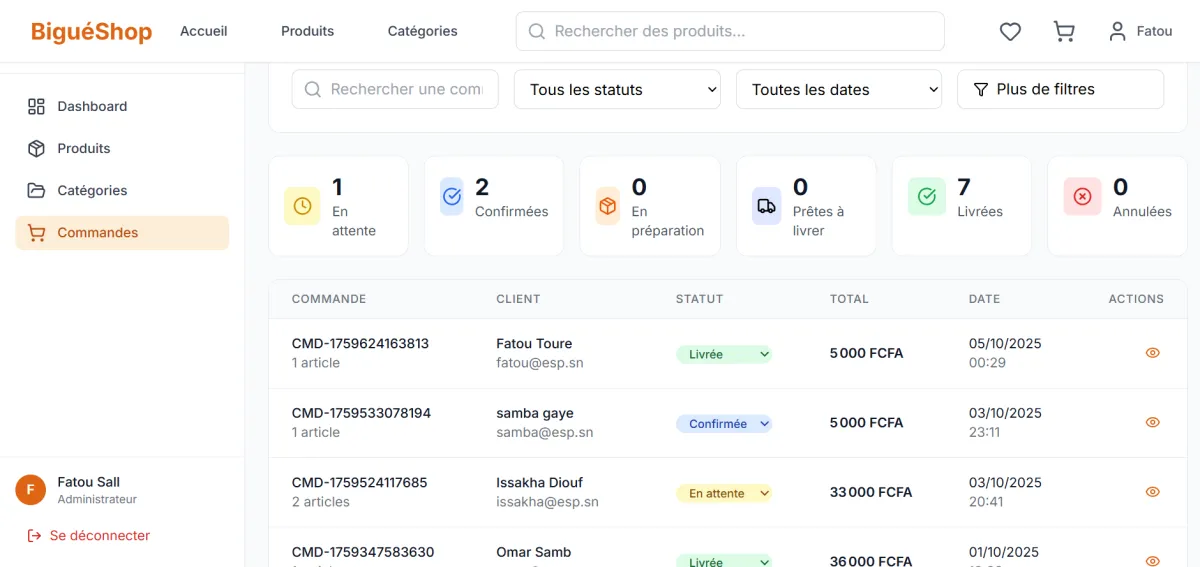
Task: Select Dashboard in the sidebar
Action: (122, 106)
